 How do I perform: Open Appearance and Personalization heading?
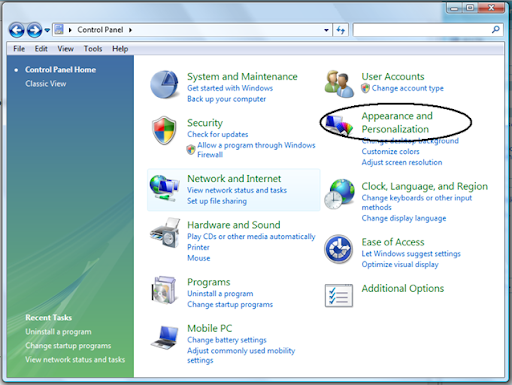pos(397,122)
